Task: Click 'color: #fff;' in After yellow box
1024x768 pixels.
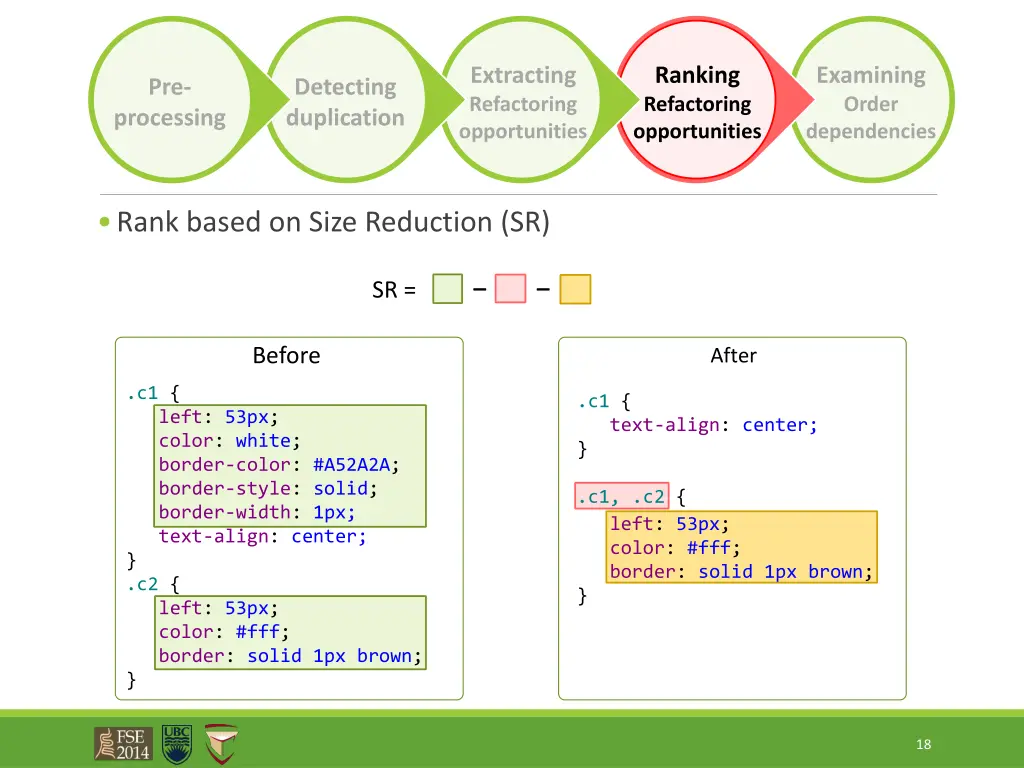Action: (x=675, y=547)
